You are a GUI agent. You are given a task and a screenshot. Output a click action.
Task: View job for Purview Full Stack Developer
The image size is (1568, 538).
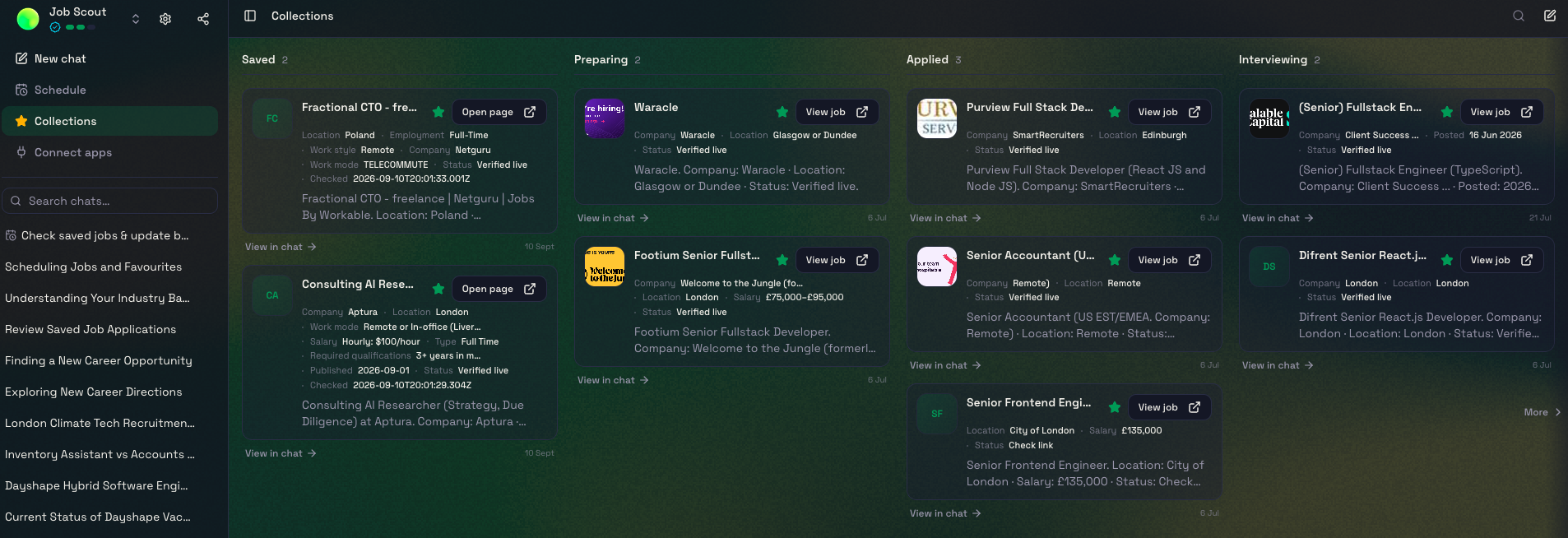pyautogui.click(x=1170, y=112)
